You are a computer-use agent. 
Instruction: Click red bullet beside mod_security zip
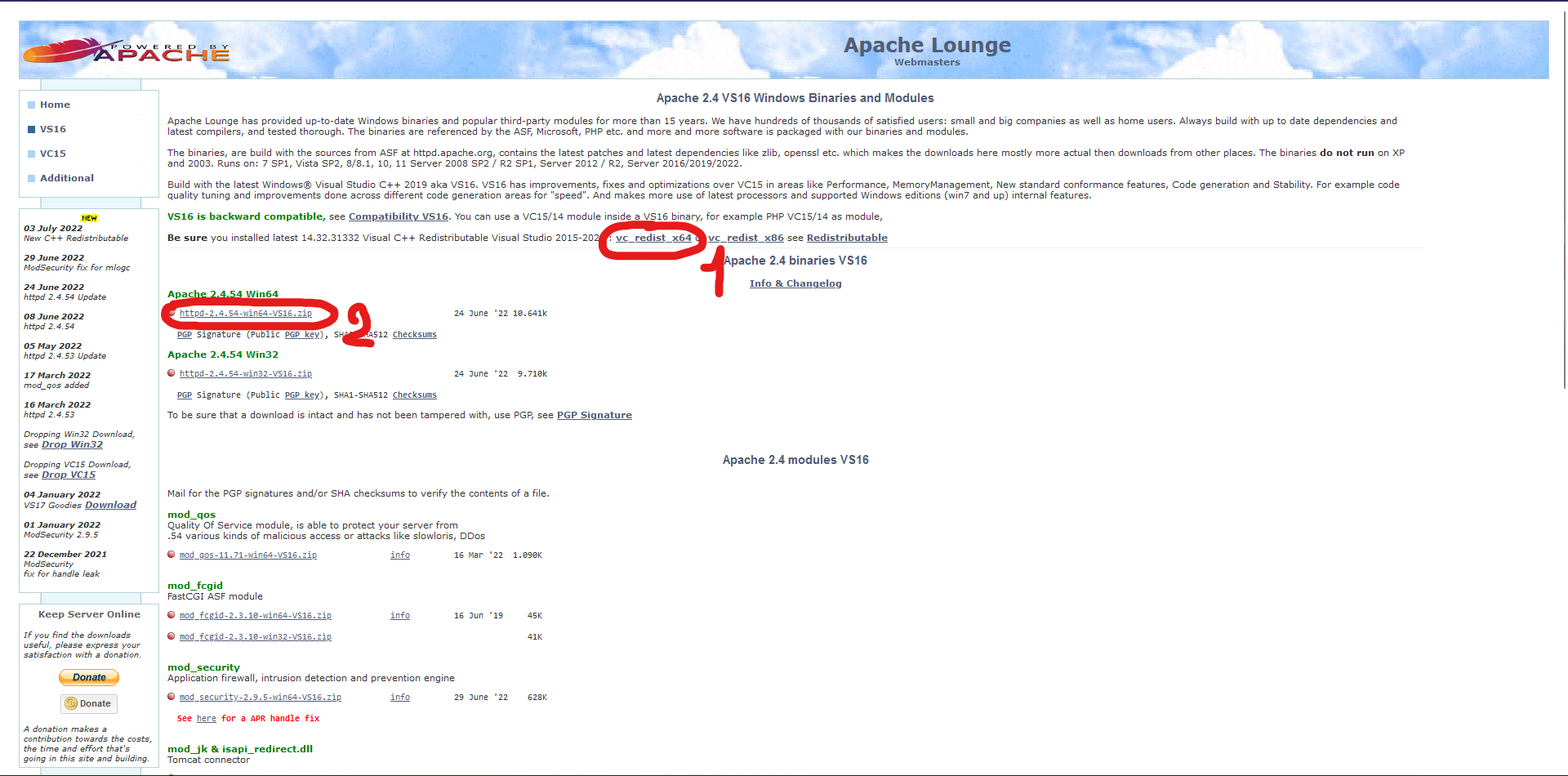171,697
